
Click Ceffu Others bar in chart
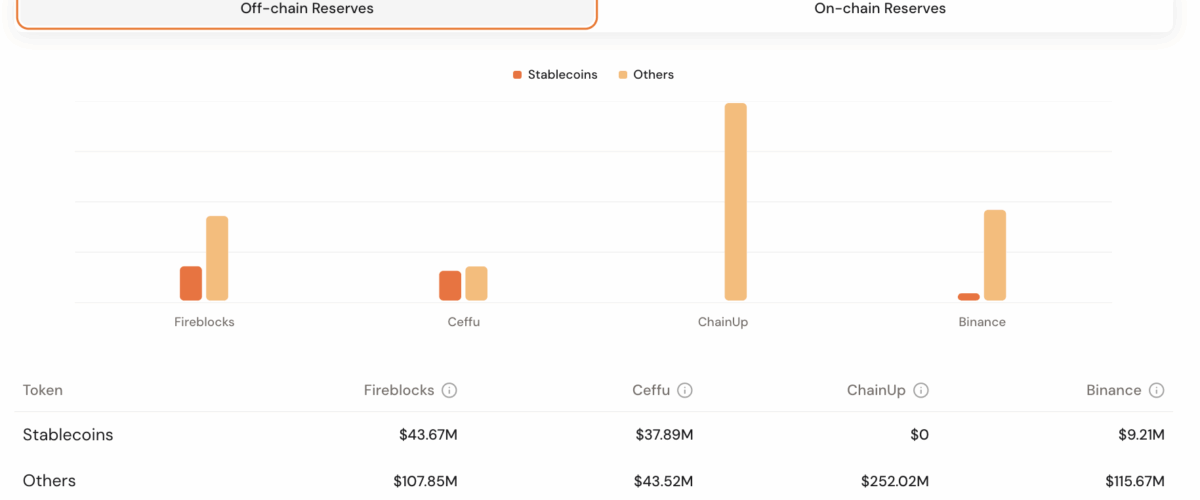click(476, 283)
